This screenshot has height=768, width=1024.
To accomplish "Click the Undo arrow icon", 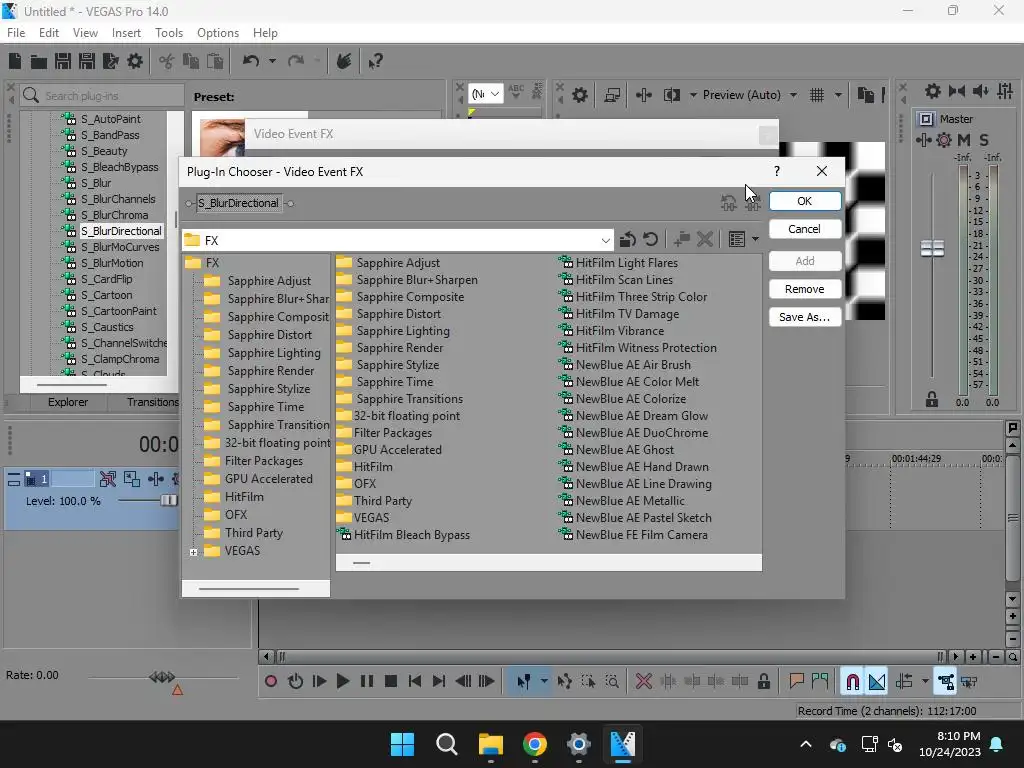I will [x=251, y=61].
